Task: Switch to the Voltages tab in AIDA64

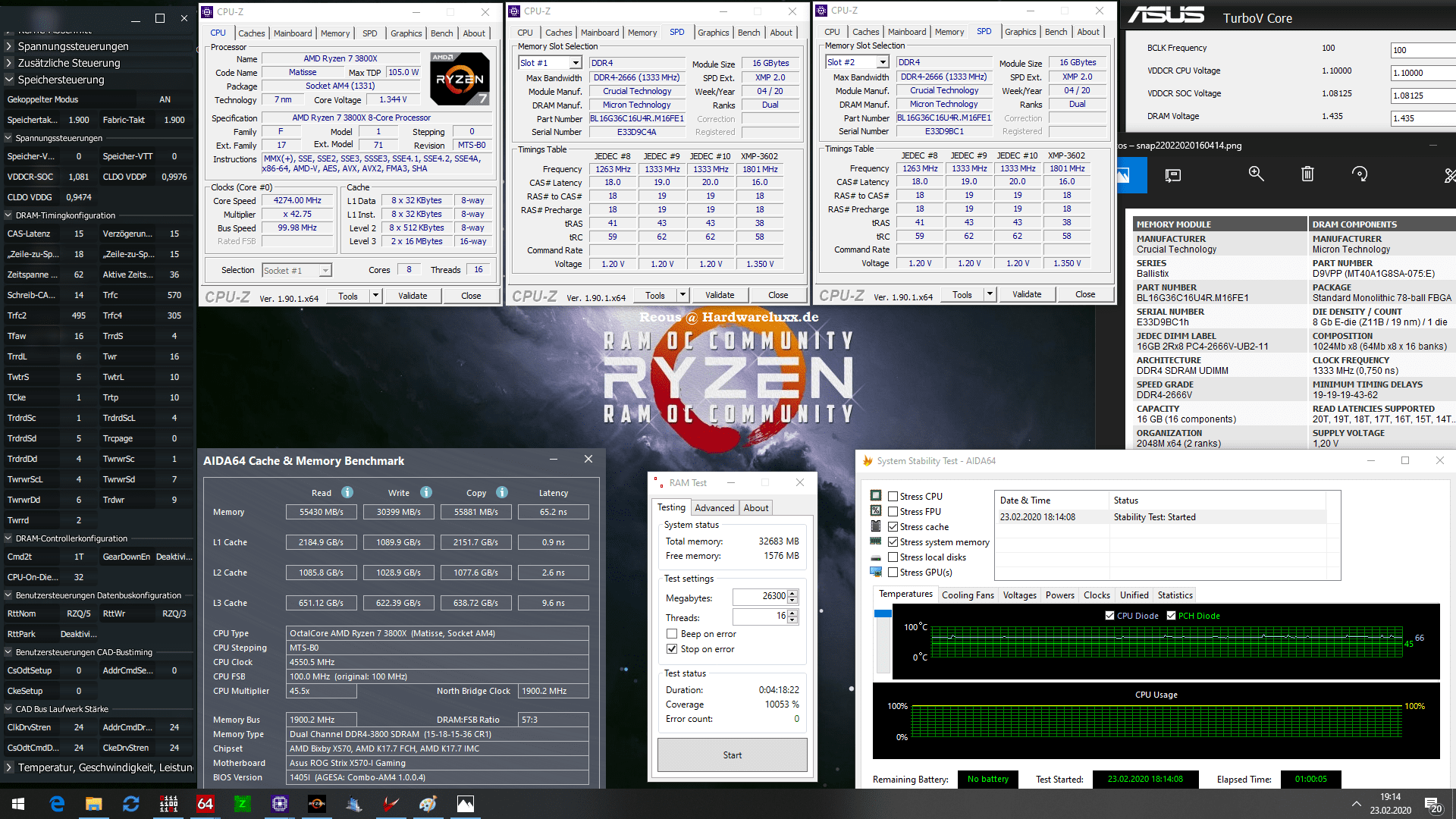Action: point(1019,595)
